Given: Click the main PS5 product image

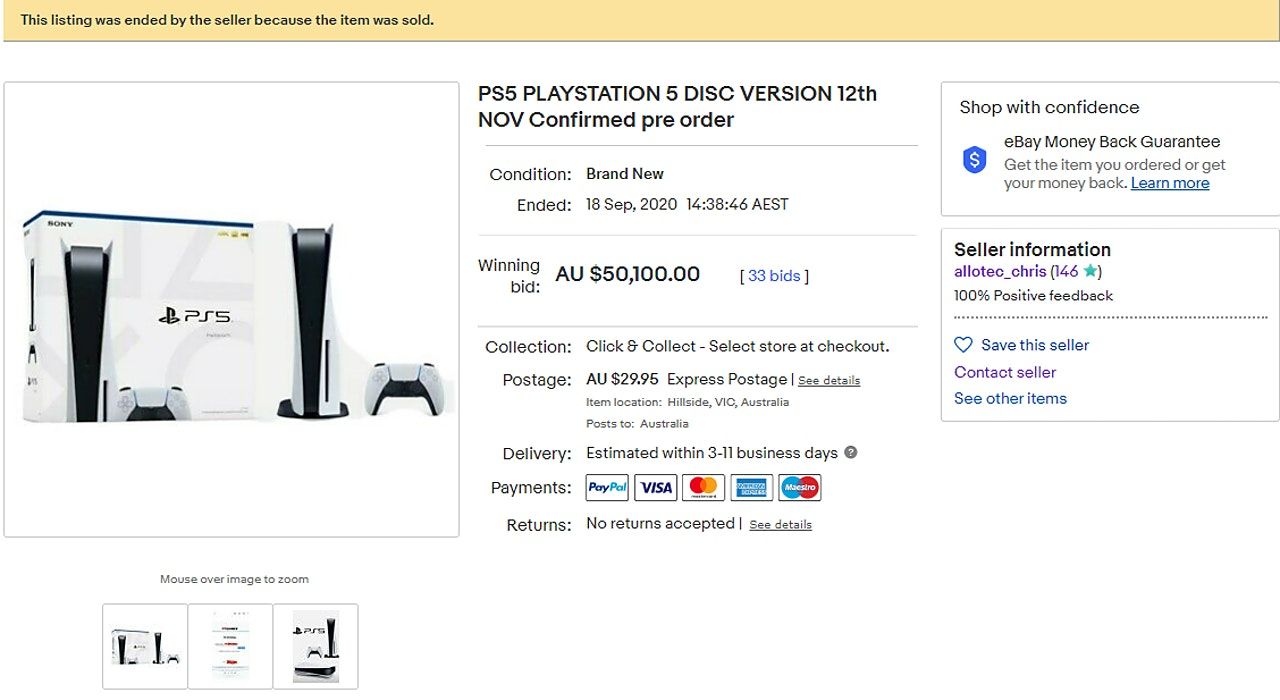Looking at the screenshot, I should pos(231,310).
